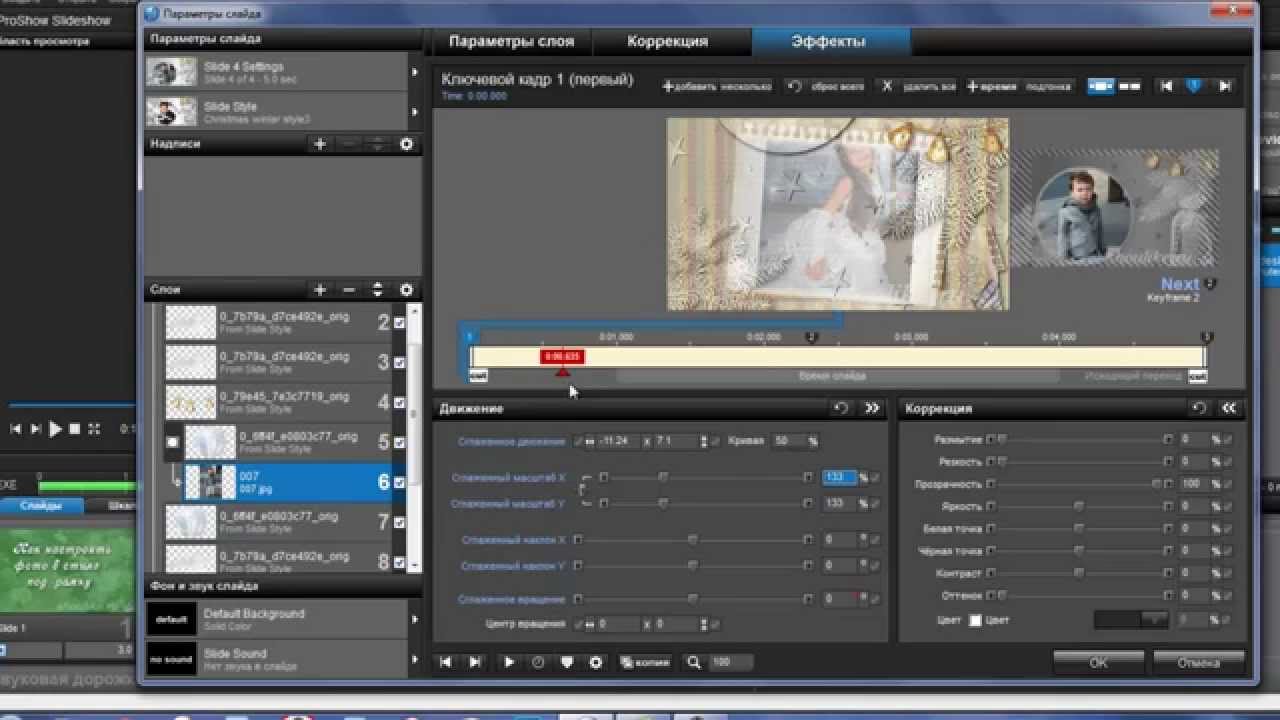This screenshot has height=720, width=1280.
Task: Reset the Движение panel settings
Action: pyautogui.click(x=841, y=408)
